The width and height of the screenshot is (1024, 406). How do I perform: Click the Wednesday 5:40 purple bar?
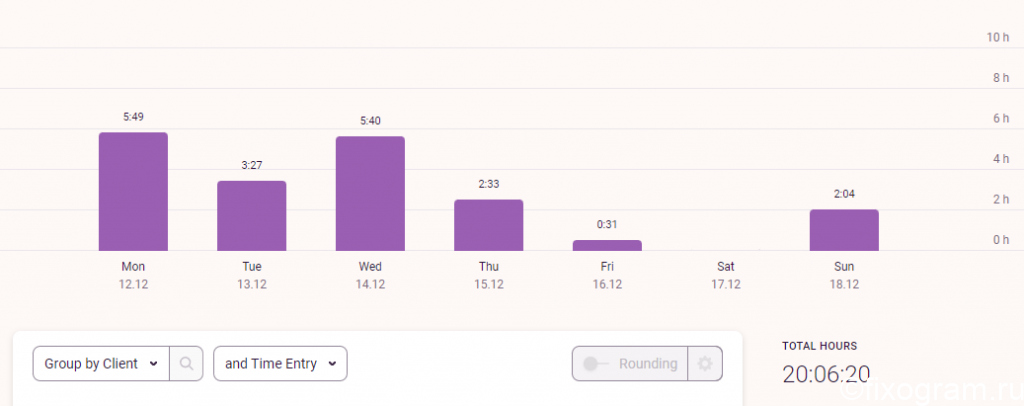[370, 193]
